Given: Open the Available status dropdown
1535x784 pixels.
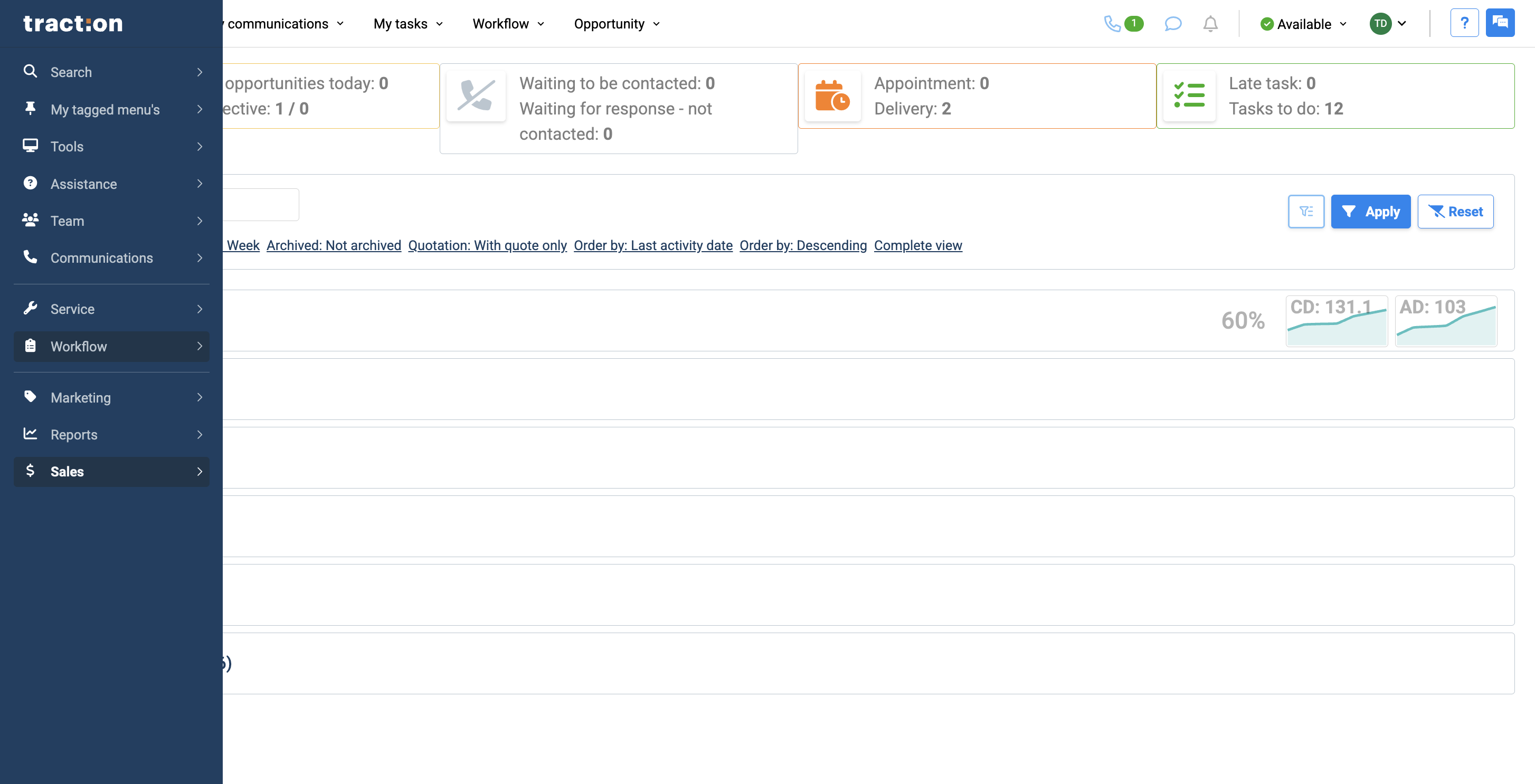Looking at the screenshot, I should (1302, 24).
